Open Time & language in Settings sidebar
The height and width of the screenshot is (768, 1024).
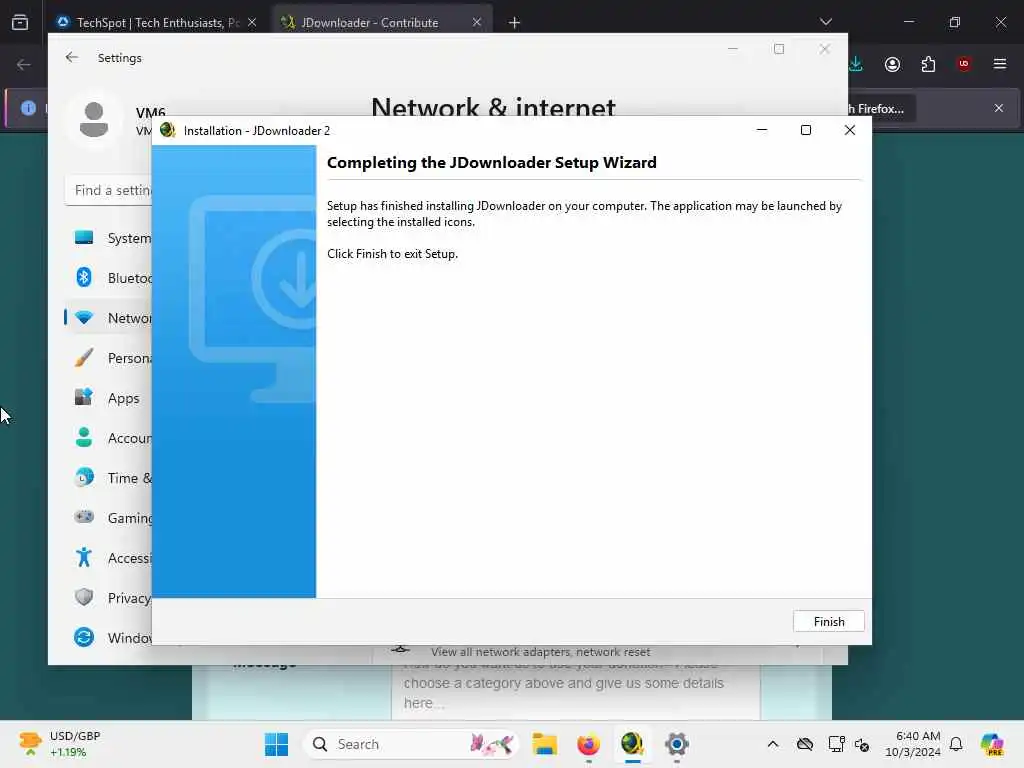[109, 477]
